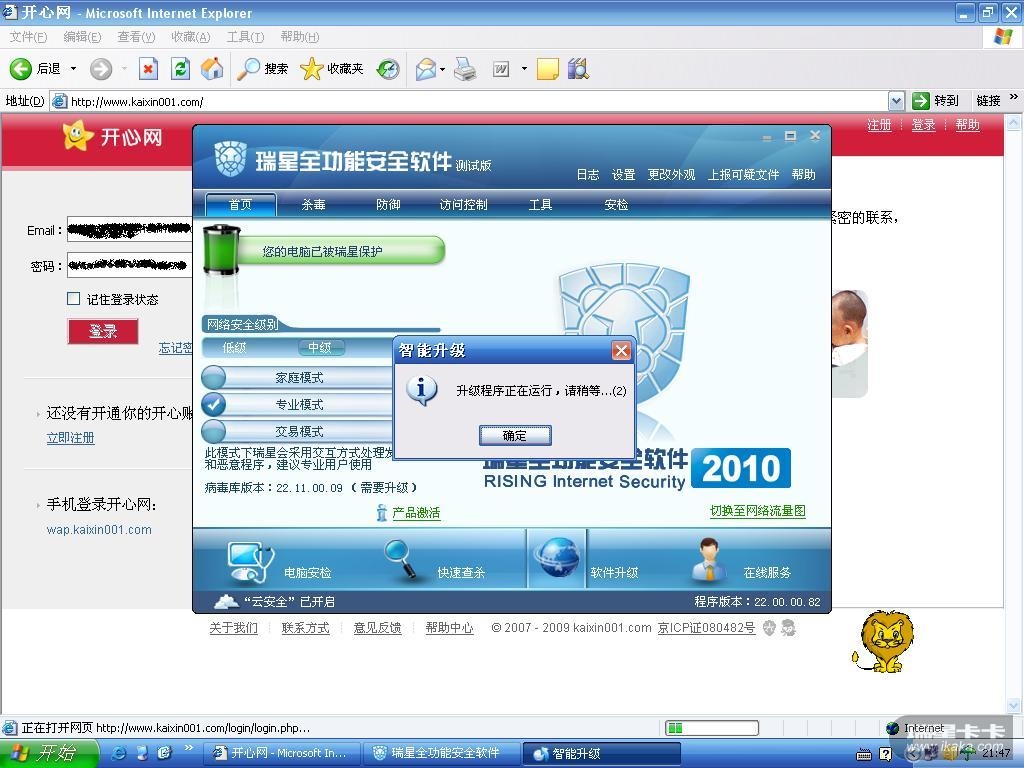Switch to the 访问控制 tab
This screenshot has height=768, width=1024.
(x=463, y=204)
